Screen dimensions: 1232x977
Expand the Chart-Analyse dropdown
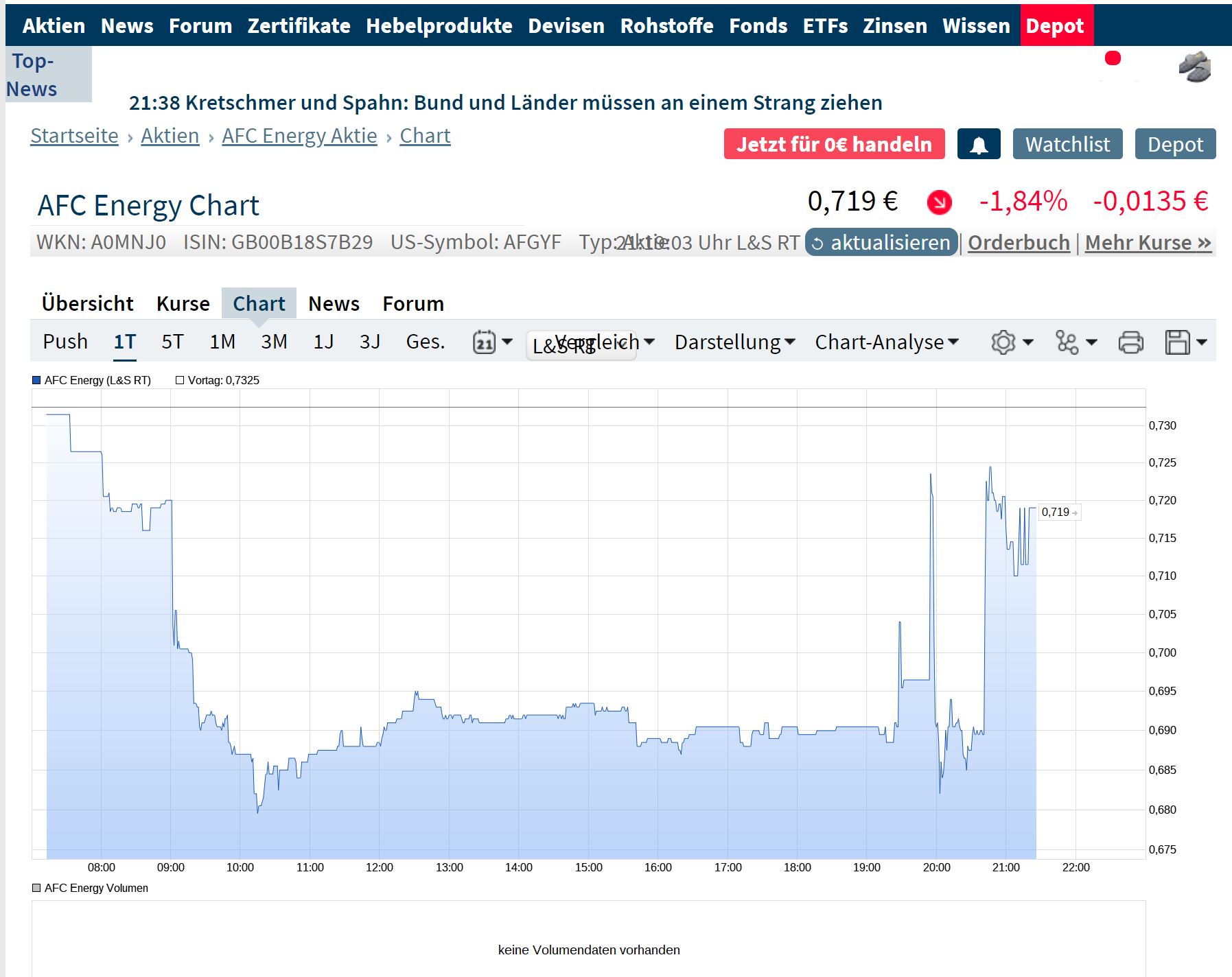pos(886,342)
